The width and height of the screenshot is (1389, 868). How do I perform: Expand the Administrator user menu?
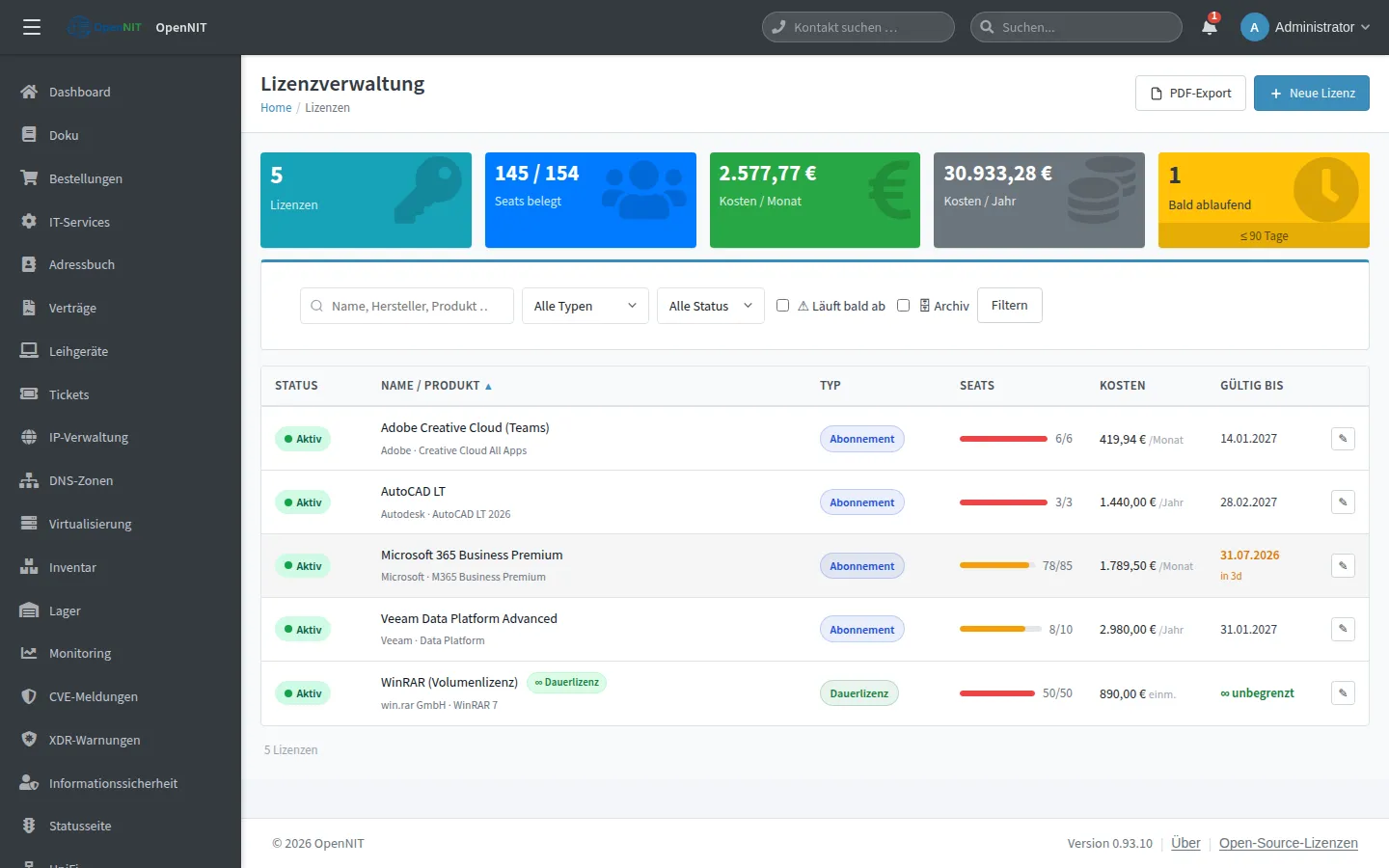click(x=1305, y=27)
